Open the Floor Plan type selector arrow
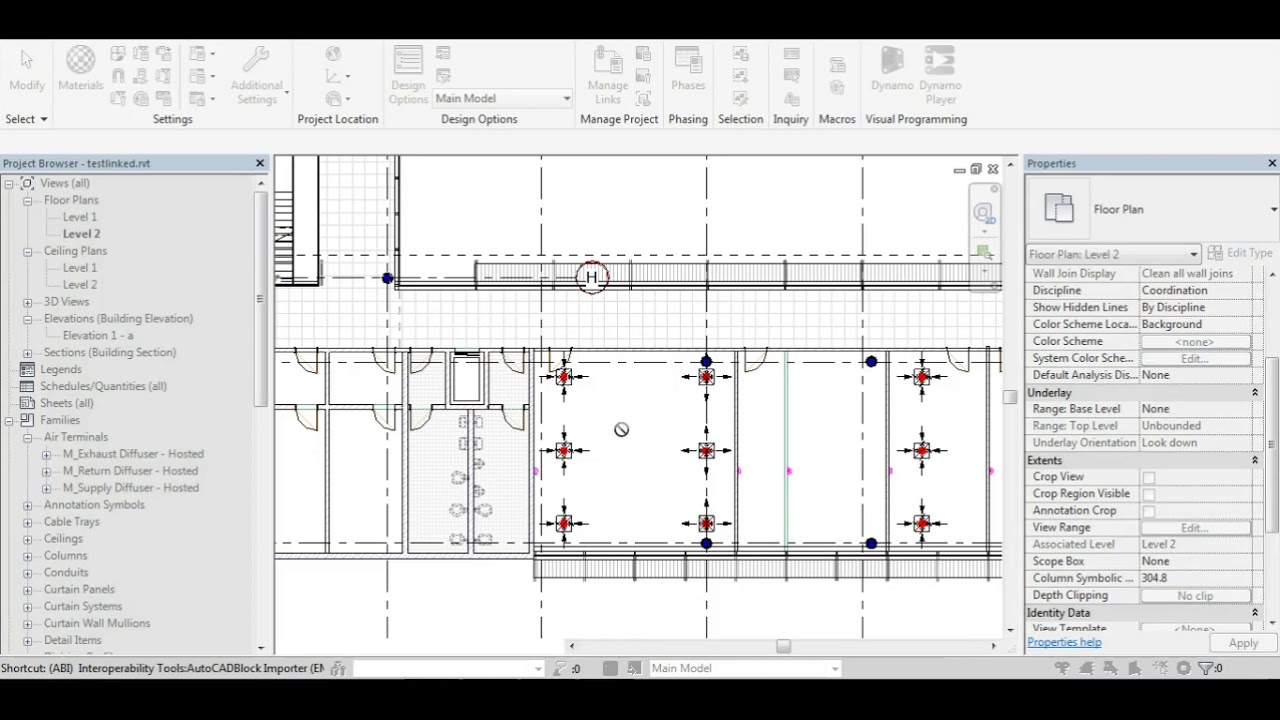1280x720 pixels. 1273,209
